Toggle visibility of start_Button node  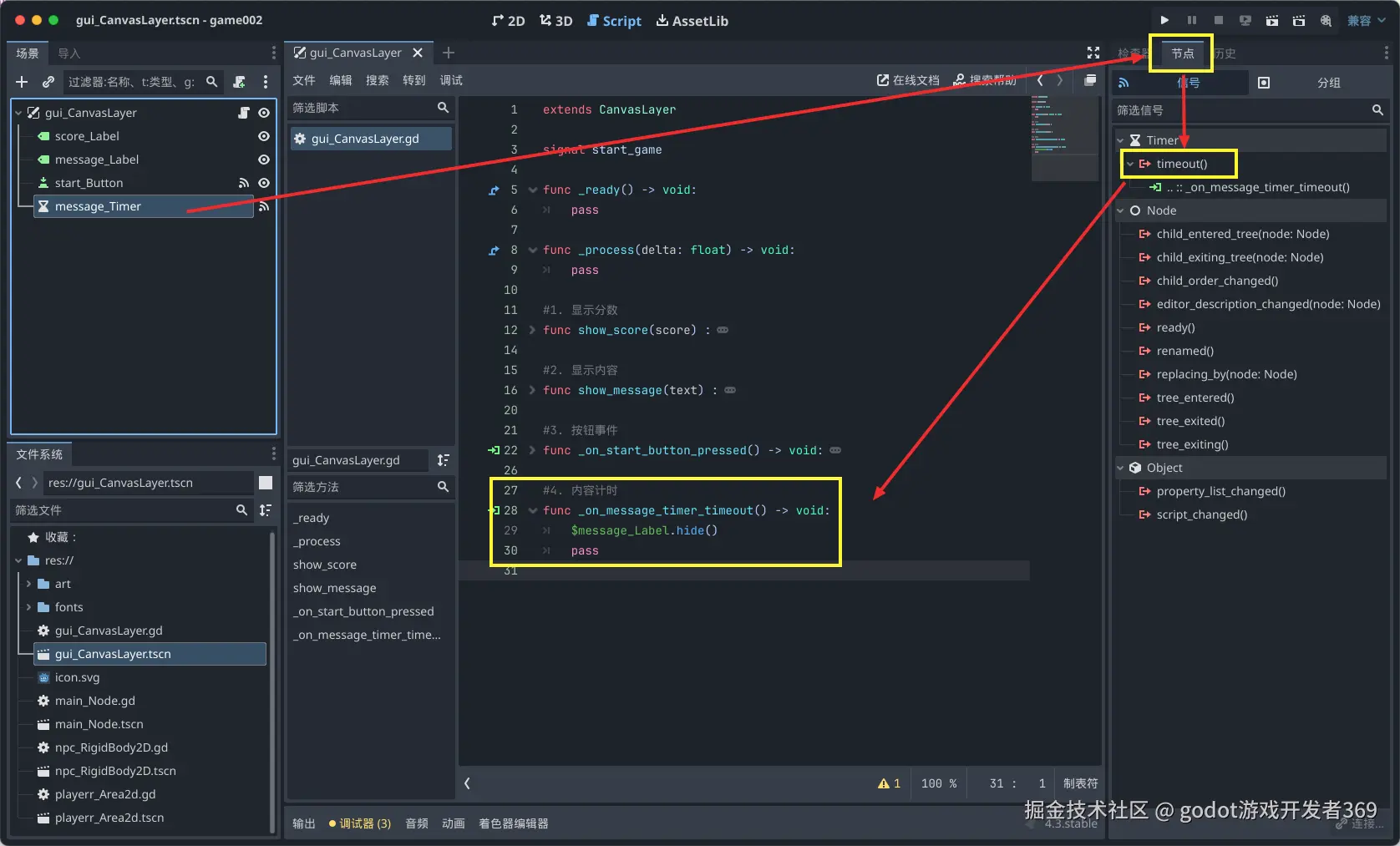(x=264, y=183)
